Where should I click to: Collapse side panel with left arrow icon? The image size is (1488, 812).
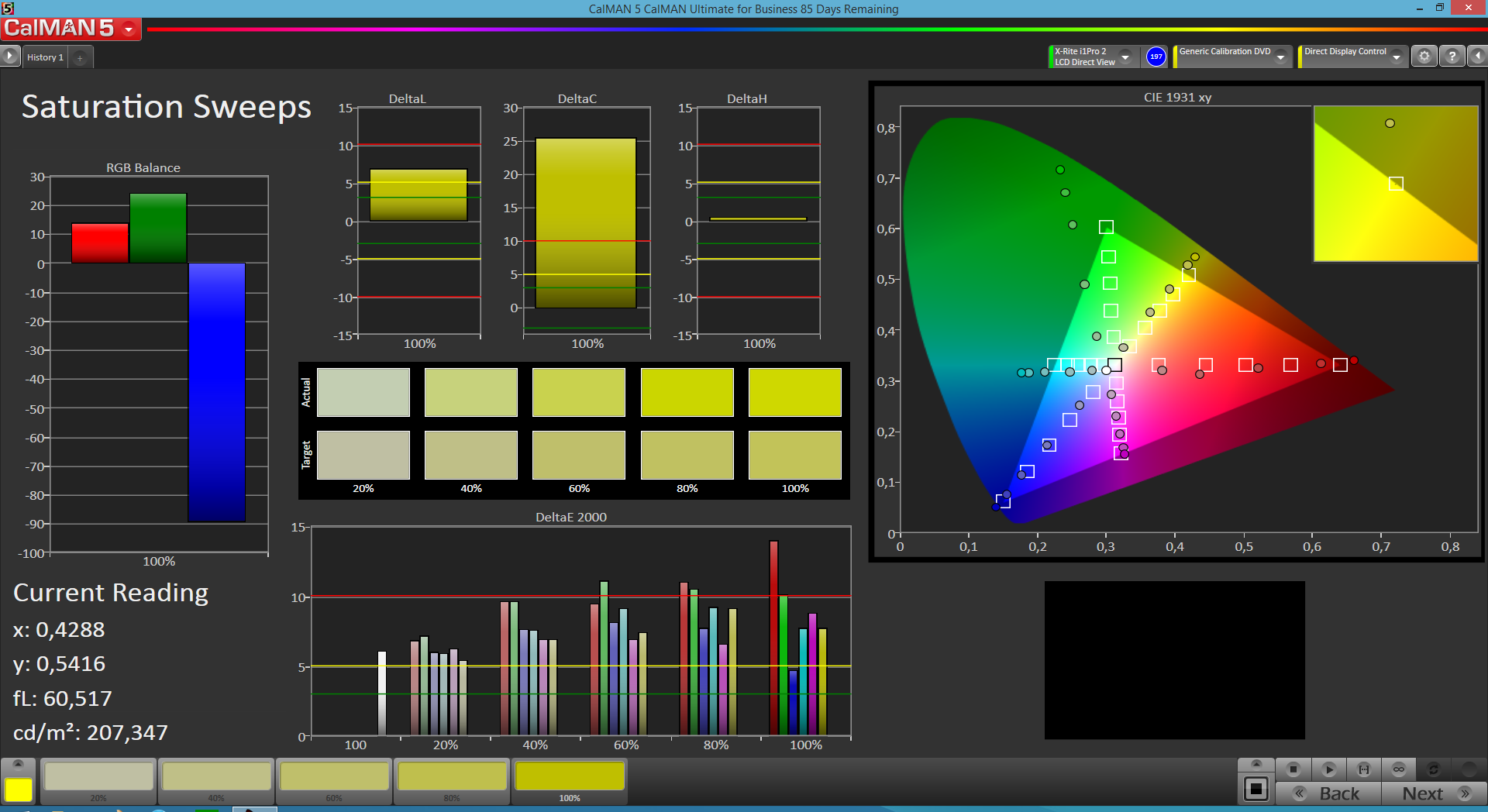[x=1477, y=57]
